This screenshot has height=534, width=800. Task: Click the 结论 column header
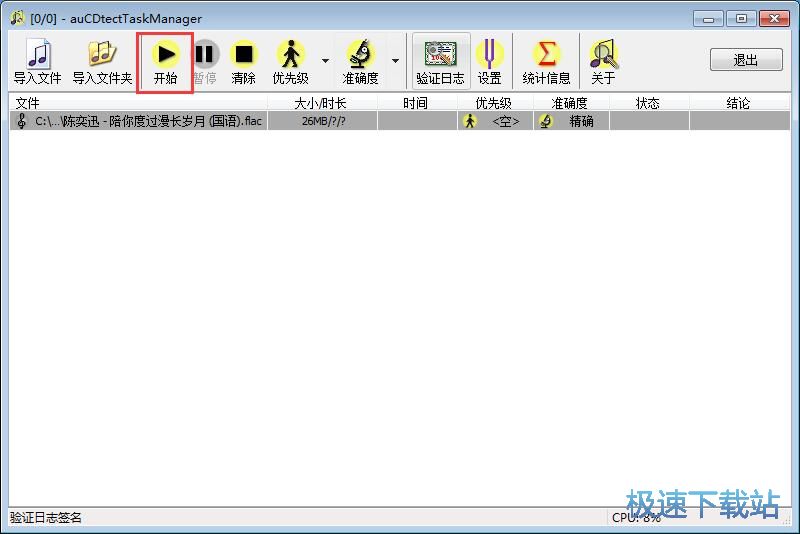pos(739,103)
